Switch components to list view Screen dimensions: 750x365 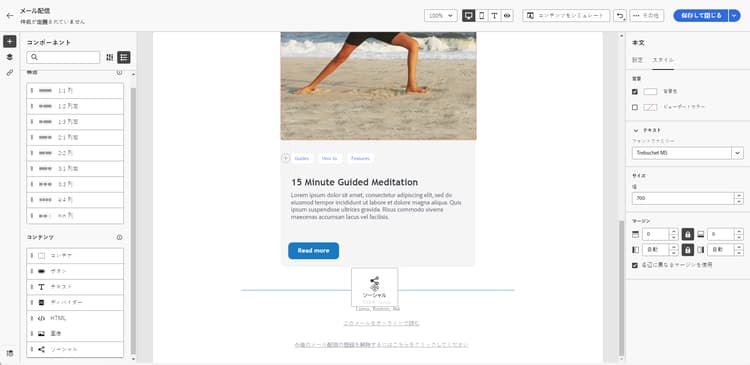pos(124,57)
